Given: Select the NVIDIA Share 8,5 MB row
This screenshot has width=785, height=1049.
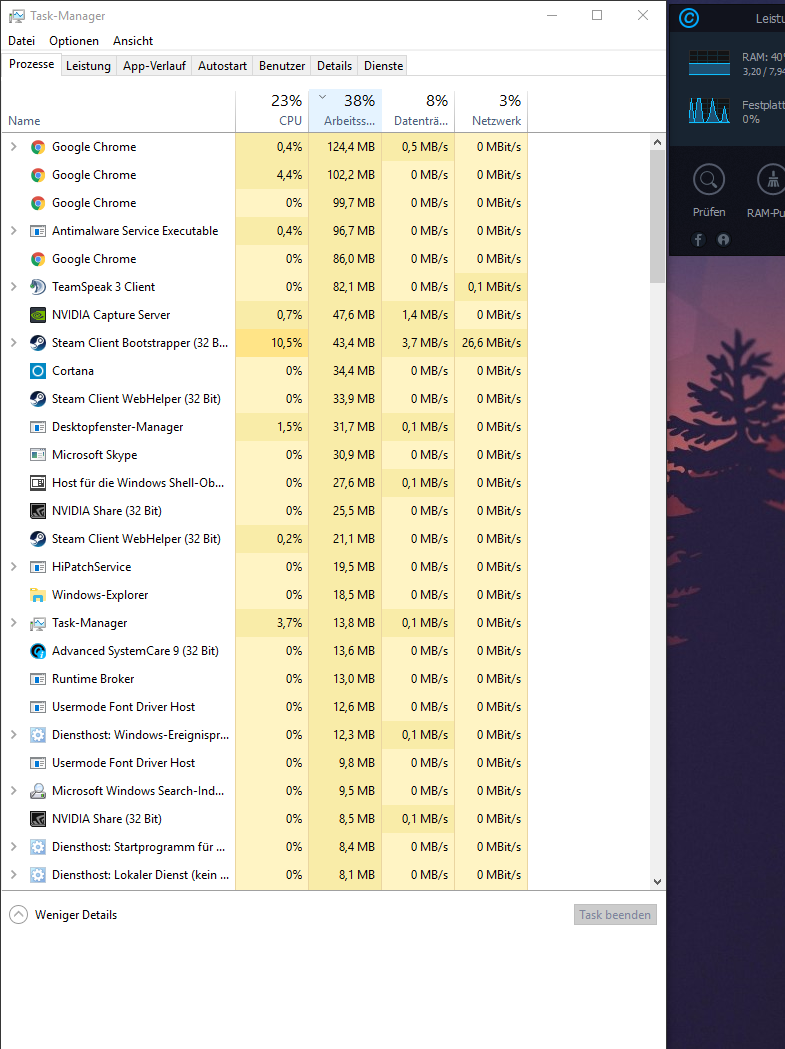Looking at the screenshot, I should pyautogui.click(x=265, y=819).
